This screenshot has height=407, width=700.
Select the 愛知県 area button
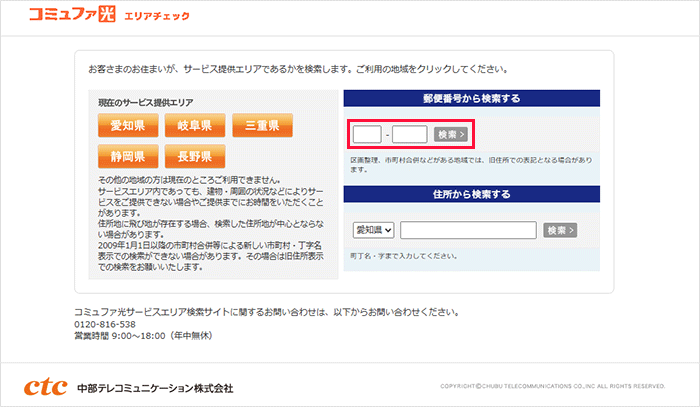pyautogui.click(x=128, y=126)
